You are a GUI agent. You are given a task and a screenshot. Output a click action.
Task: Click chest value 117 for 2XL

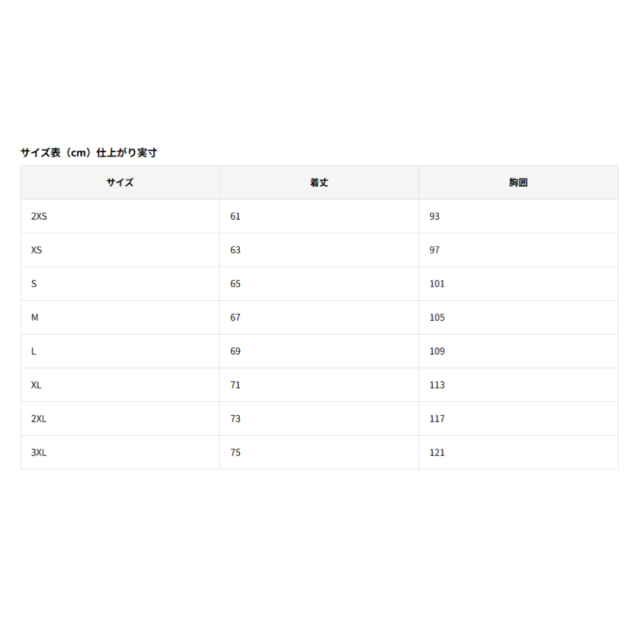pyautogui.click(x=437, y=419)
